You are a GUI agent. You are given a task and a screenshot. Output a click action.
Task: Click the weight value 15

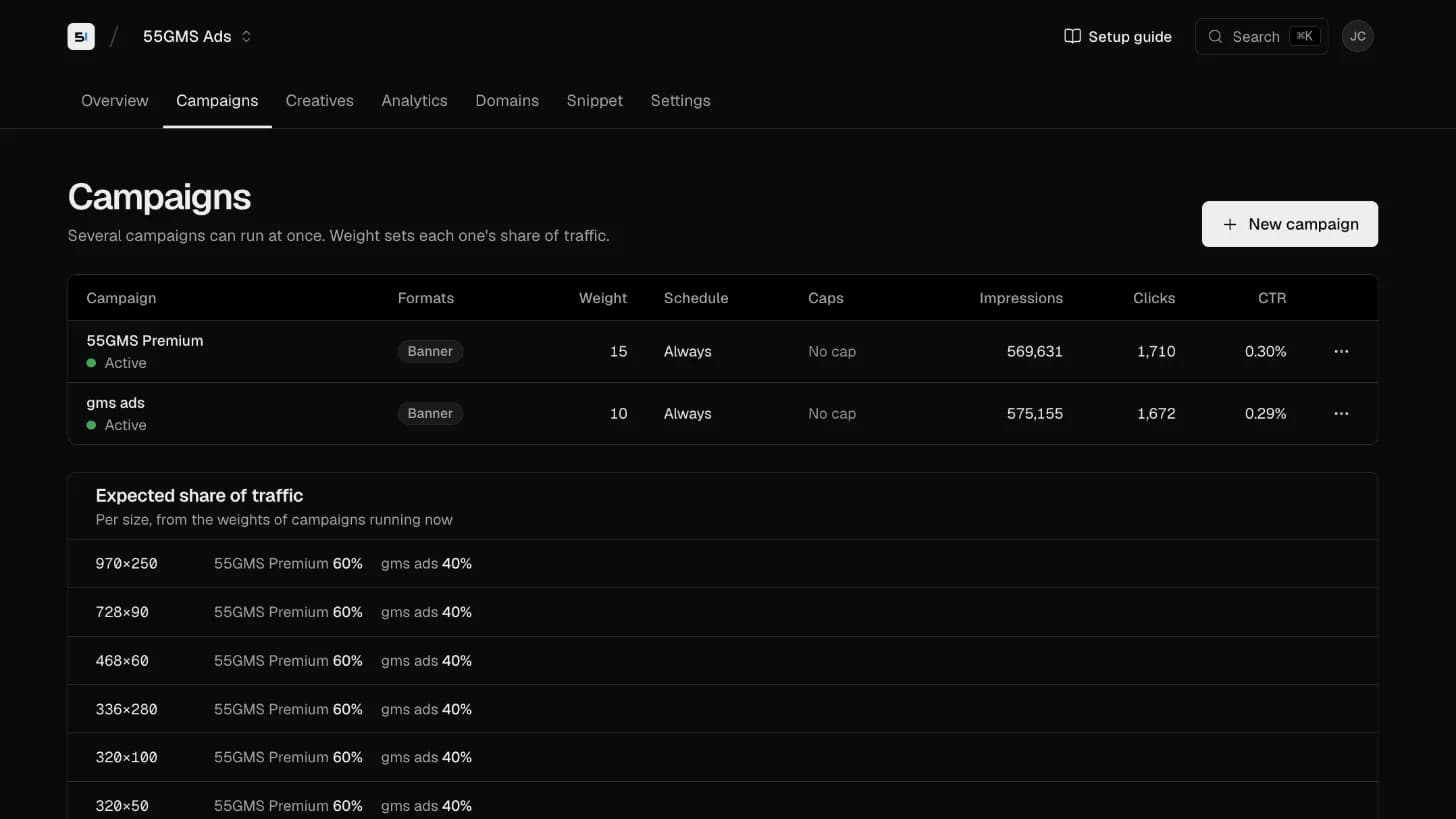point(618,351)
